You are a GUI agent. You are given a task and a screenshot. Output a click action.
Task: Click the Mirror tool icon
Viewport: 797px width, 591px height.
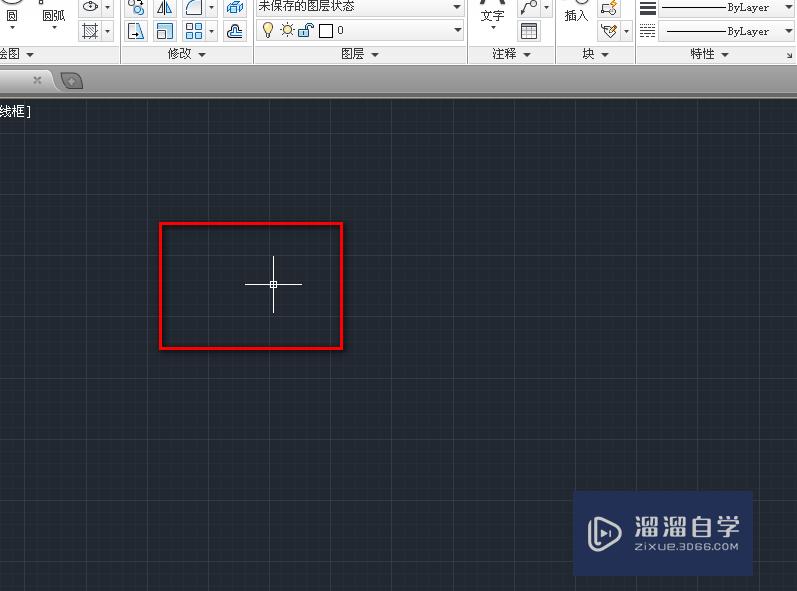tap(164, 7)
